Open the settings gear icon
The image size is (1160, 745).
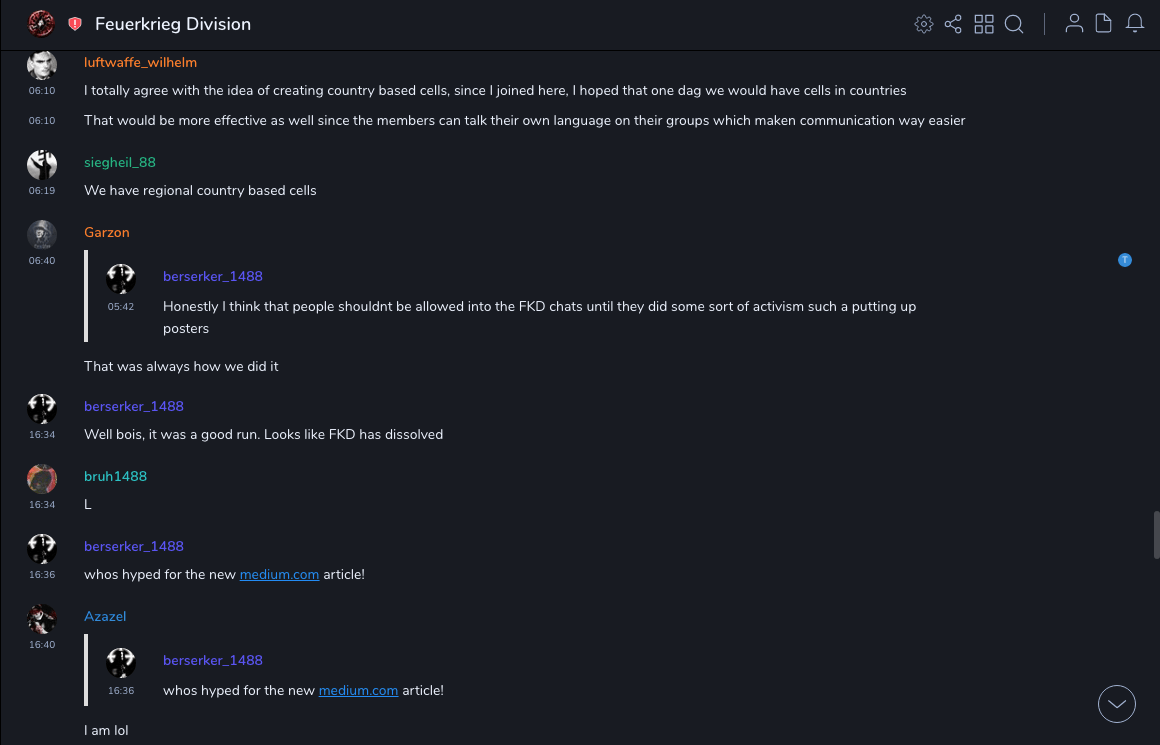(x=924, y=24)
